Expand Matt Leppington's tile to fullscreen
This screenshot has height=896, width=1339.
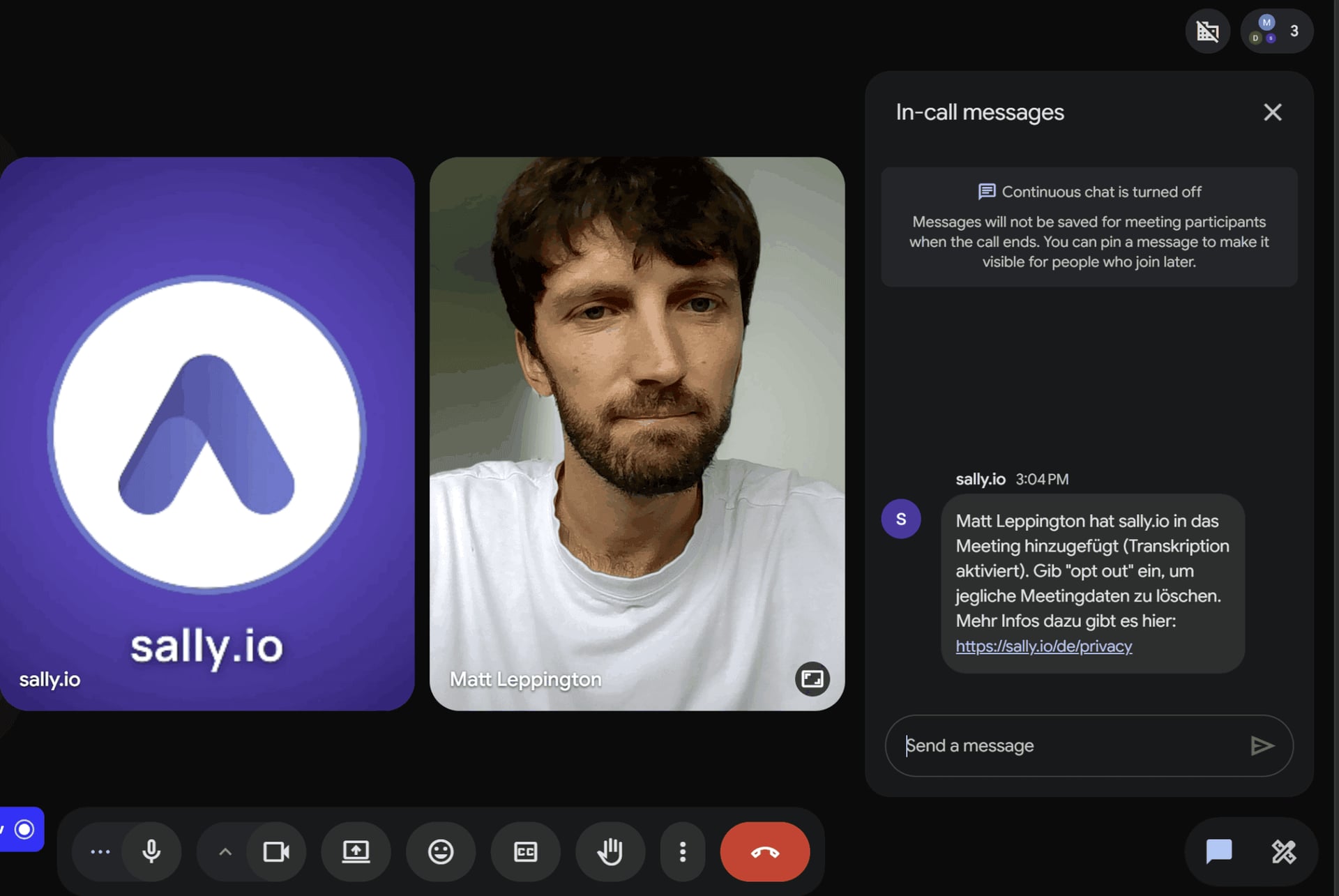[812, 678]
